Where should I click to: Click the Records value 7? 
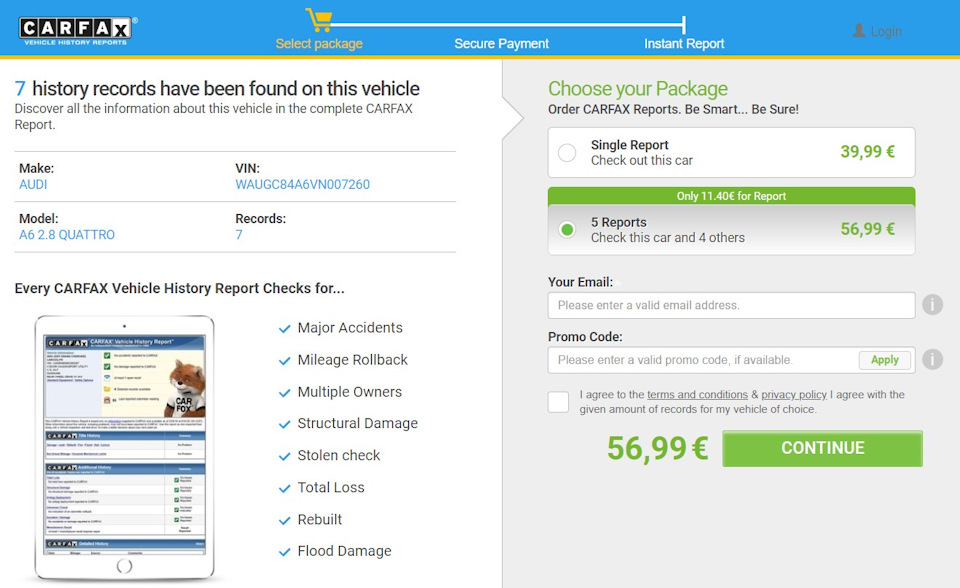pyautogui.click(x=239, y=235)
